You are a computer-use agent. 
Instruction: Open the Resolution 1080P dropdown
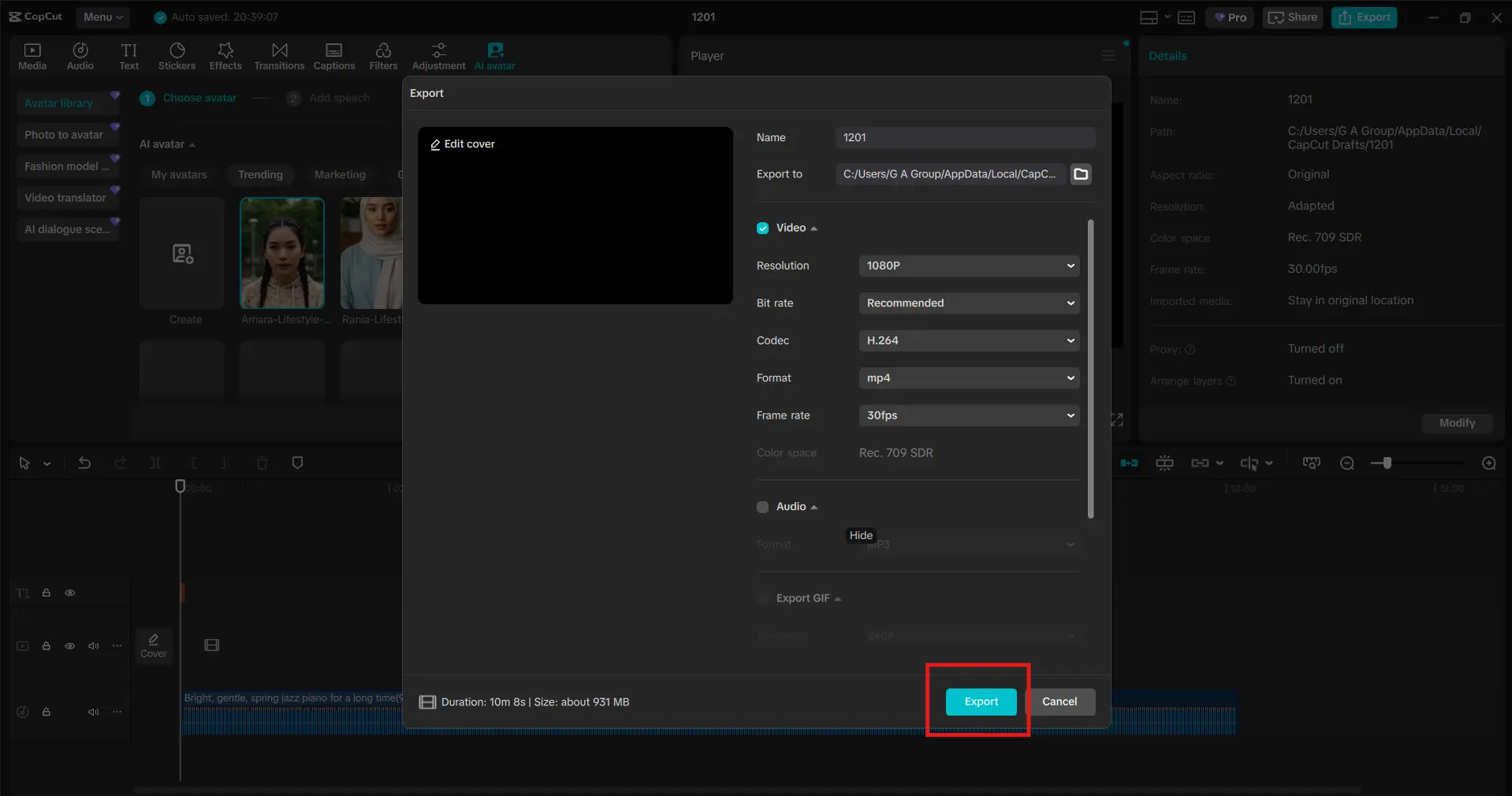coord(968,266)
